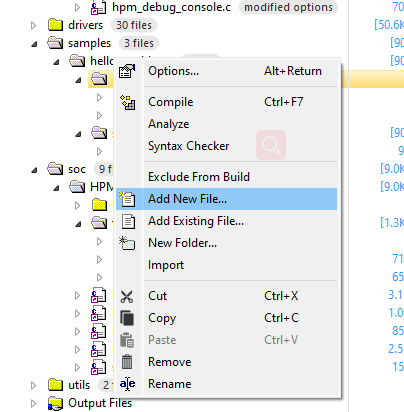Image resolution: width=404 pixels, height=412 pixels.
Task: Click the New Folder icon
Action: pos(127,243)
